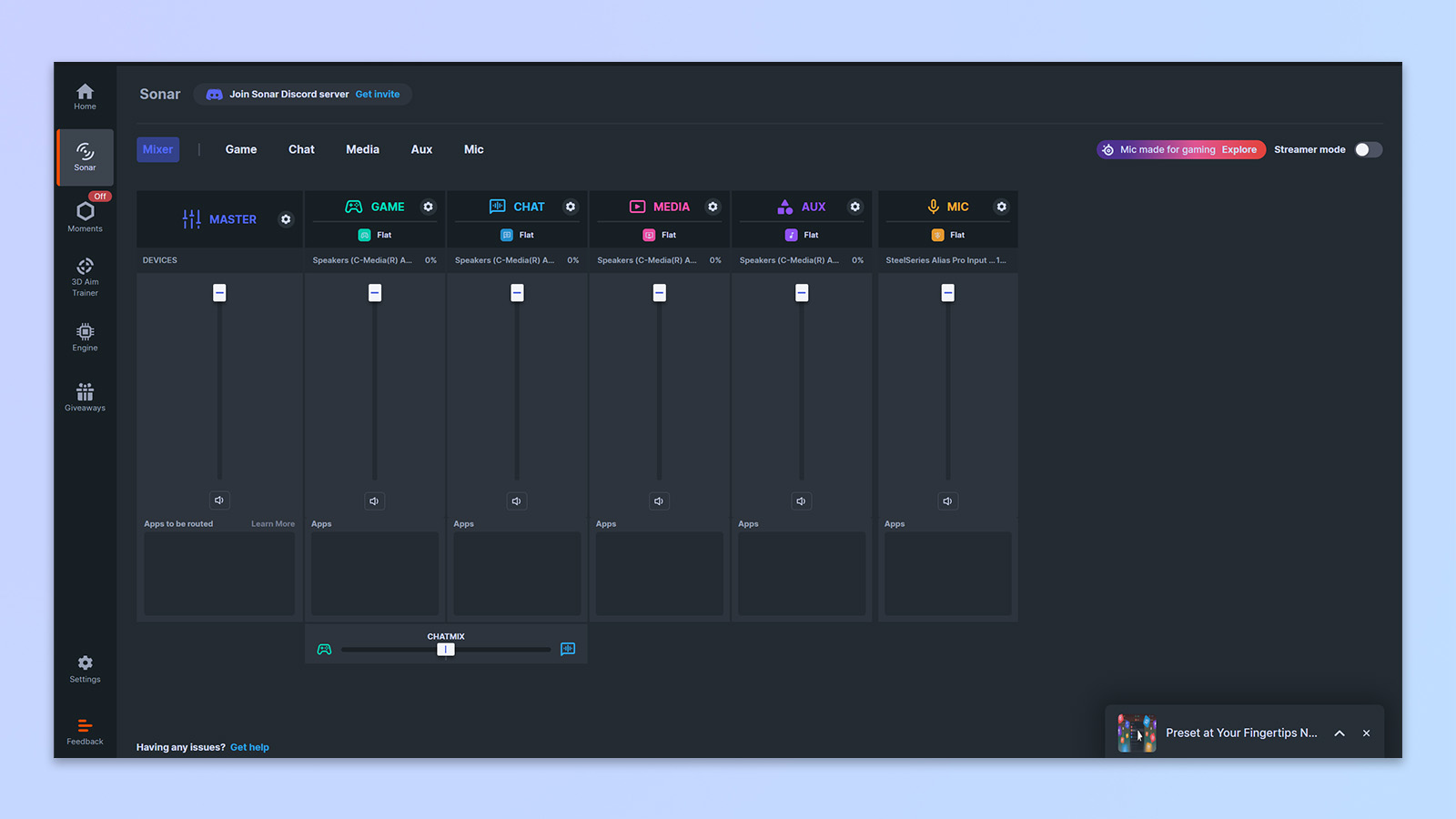Open Moments from the sidebar
This screenshot has height=819, width=1456.
tap(85, 217)
